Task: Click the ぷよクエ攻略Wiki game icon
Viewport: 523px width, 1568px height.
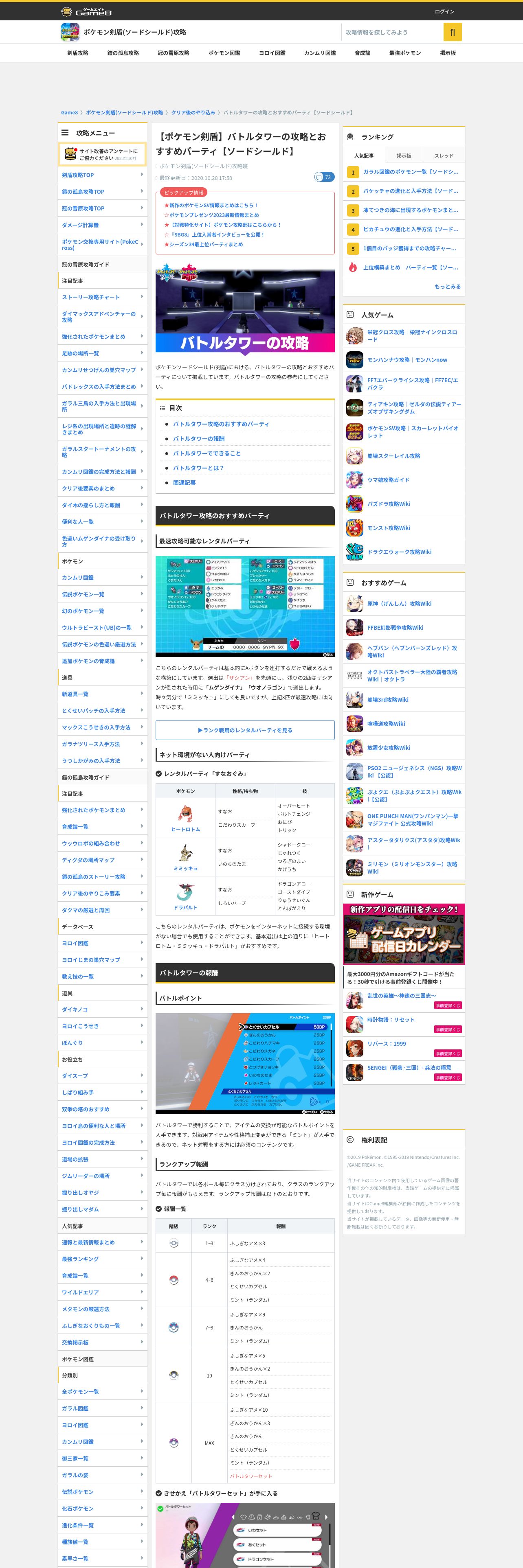Action: click(354, 795)
